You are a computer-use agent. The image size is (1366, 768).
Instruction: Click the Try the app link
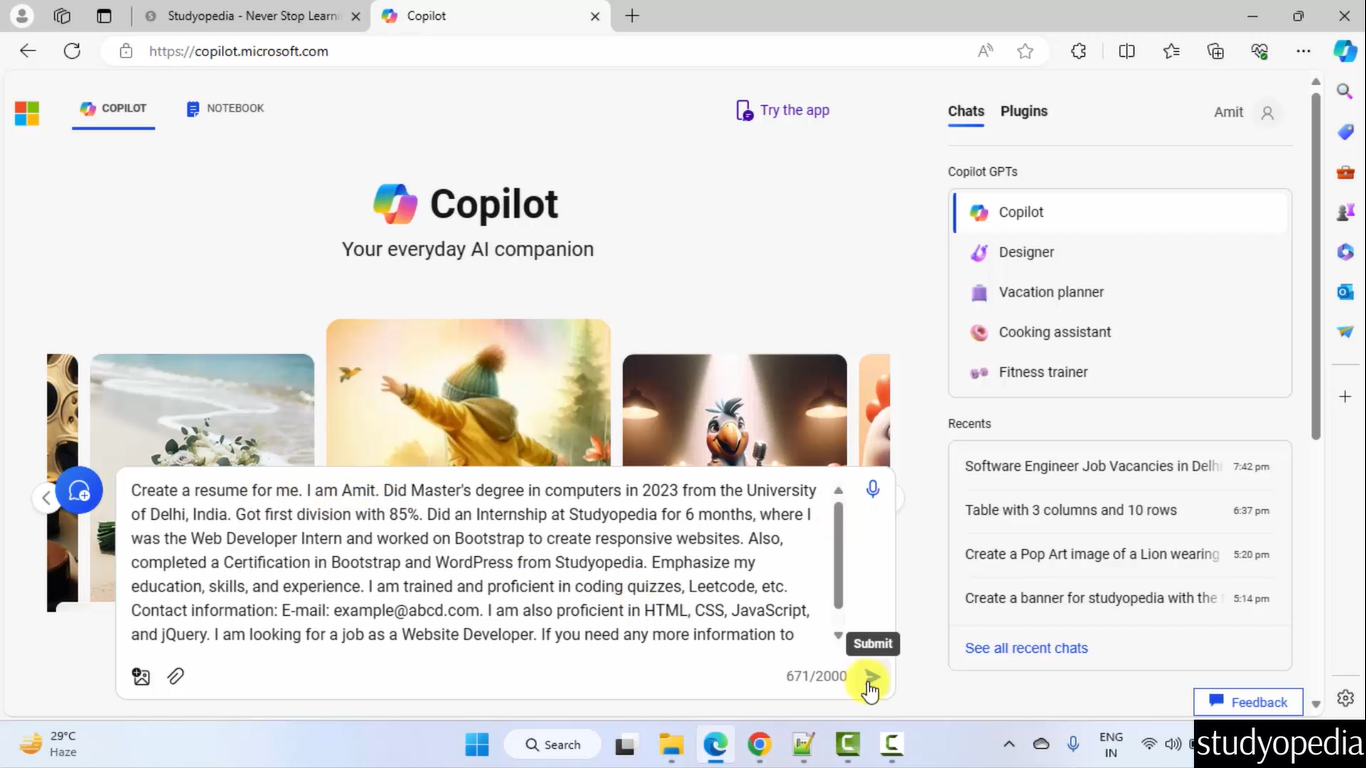pos(783,110)
